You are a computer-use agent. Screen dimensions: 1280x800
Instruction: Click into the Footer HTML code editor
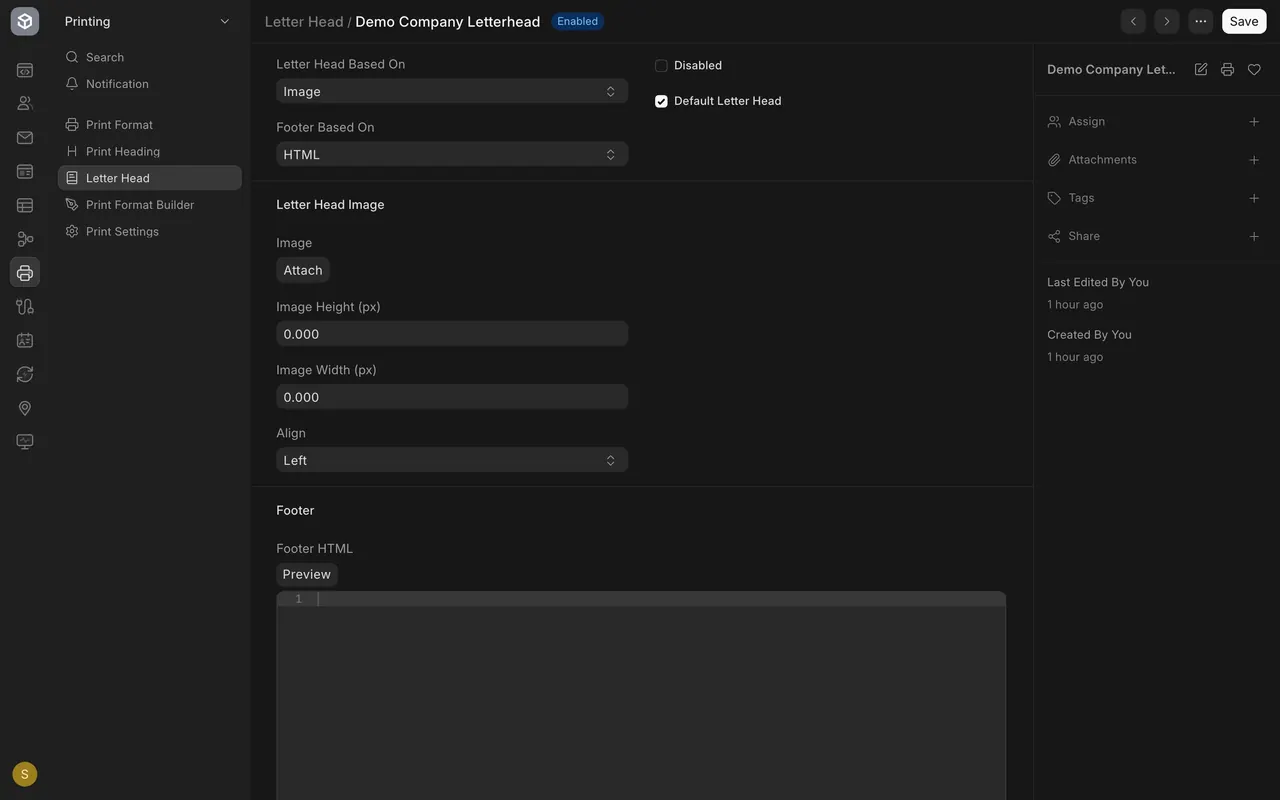pyautogui.click(x=641, y=695)
